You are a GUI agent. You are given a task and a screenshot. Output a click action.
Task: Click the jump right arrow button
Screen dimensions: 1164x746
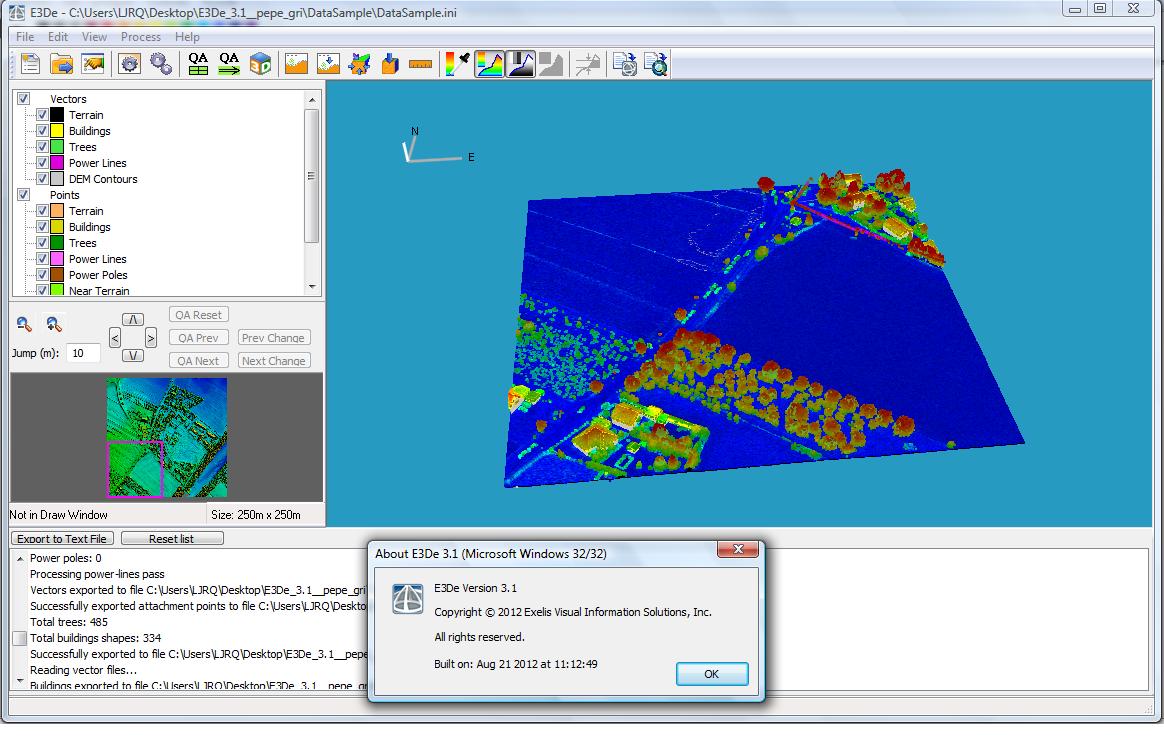(151, 338)
